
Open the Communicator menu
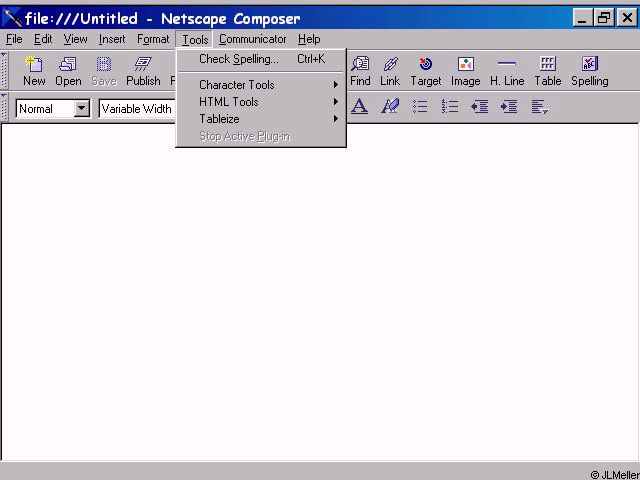pos(253,40)
